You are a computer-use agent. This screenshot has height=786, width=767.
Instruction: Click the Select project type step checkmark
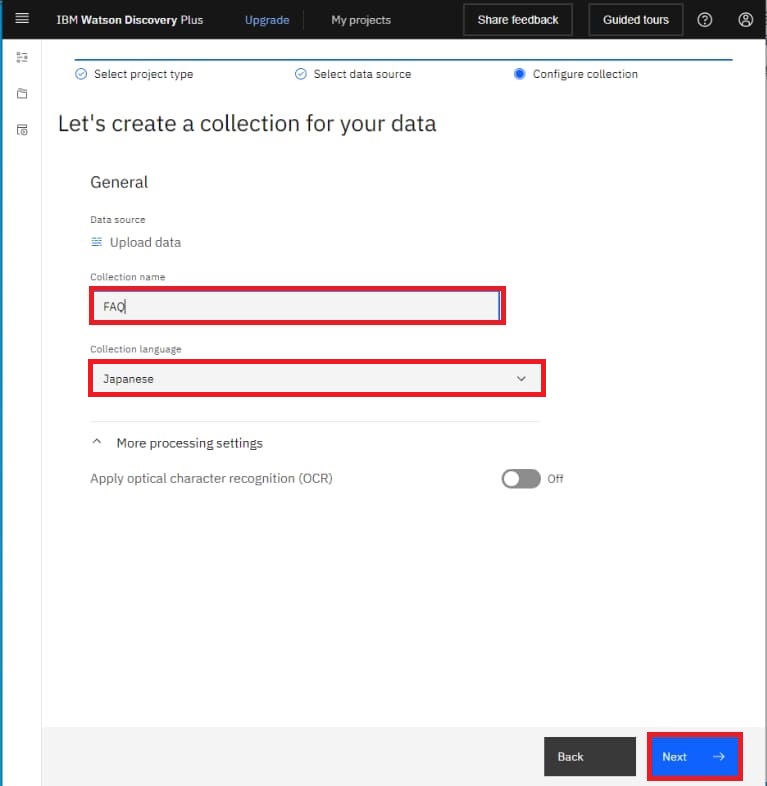[x=81, y=74]
